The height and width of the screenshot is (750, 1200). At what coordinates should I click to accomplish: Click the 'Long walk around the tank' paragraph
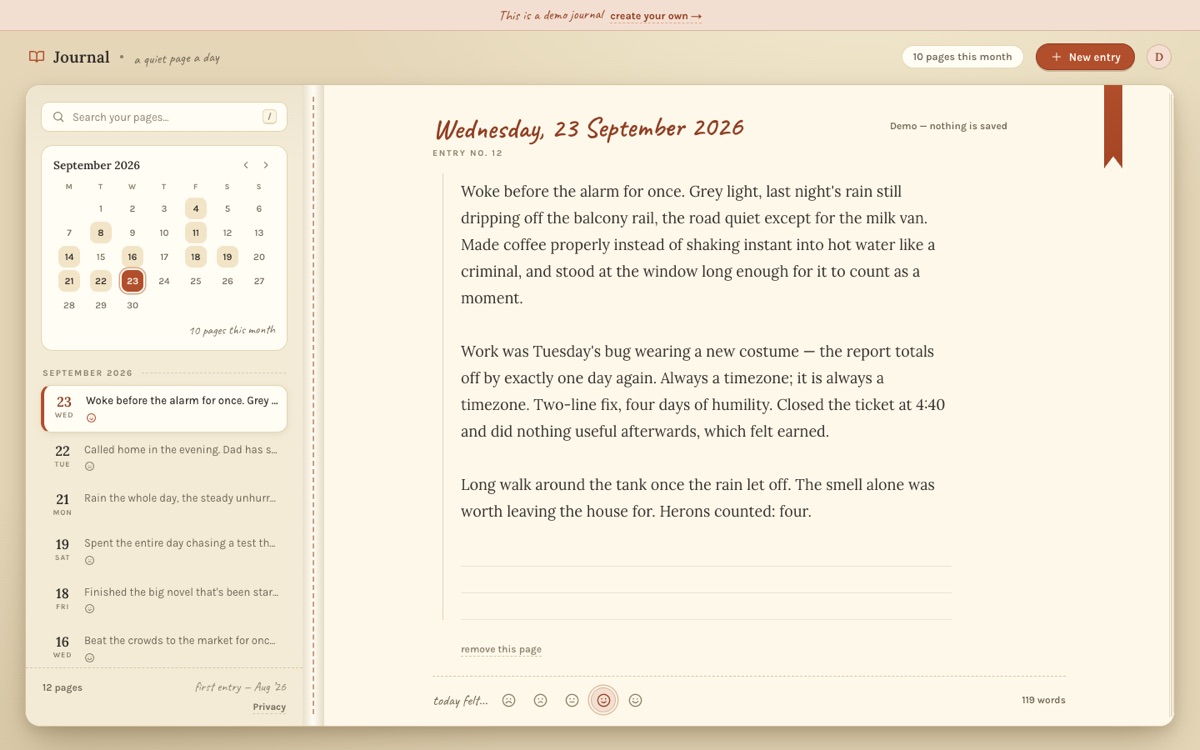coord(698,498)
